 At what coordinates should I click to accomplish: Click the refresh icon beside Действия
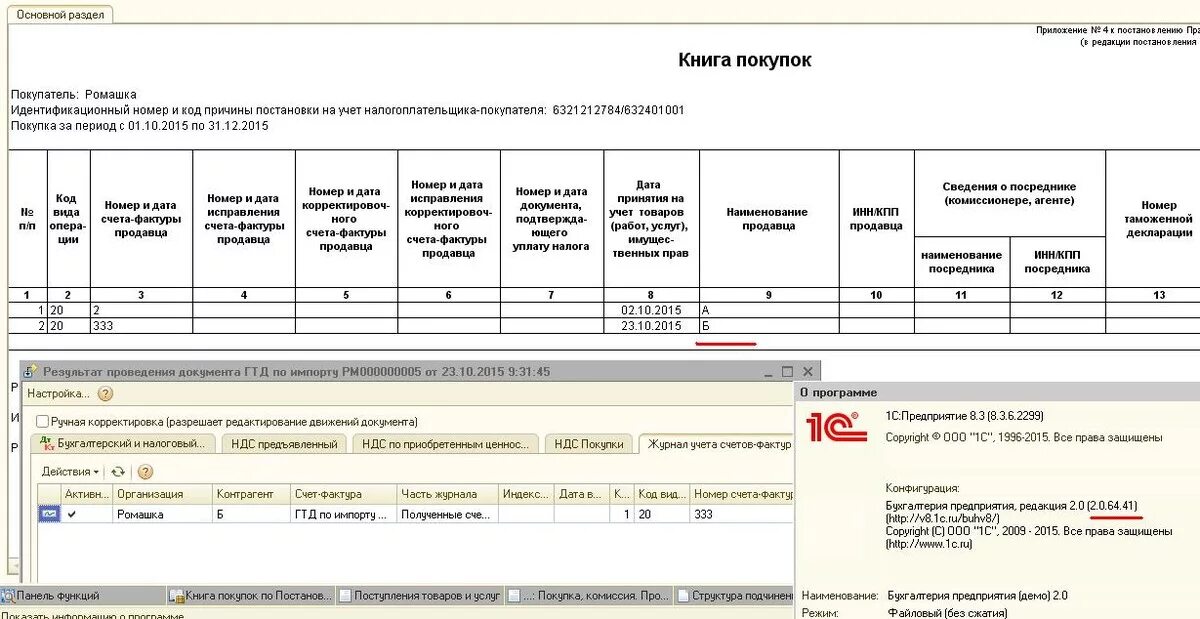tap(118, 472)
